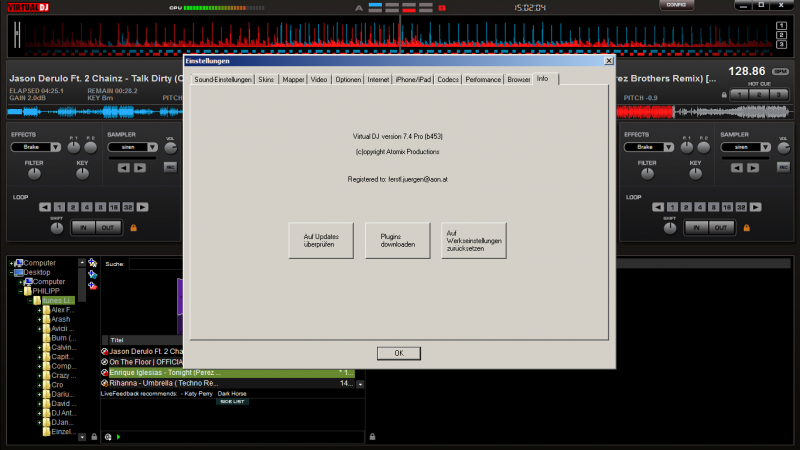Click the red add virtual folder icon
The width and height of the screenshot is (800, 450).
tap(92, 286)
